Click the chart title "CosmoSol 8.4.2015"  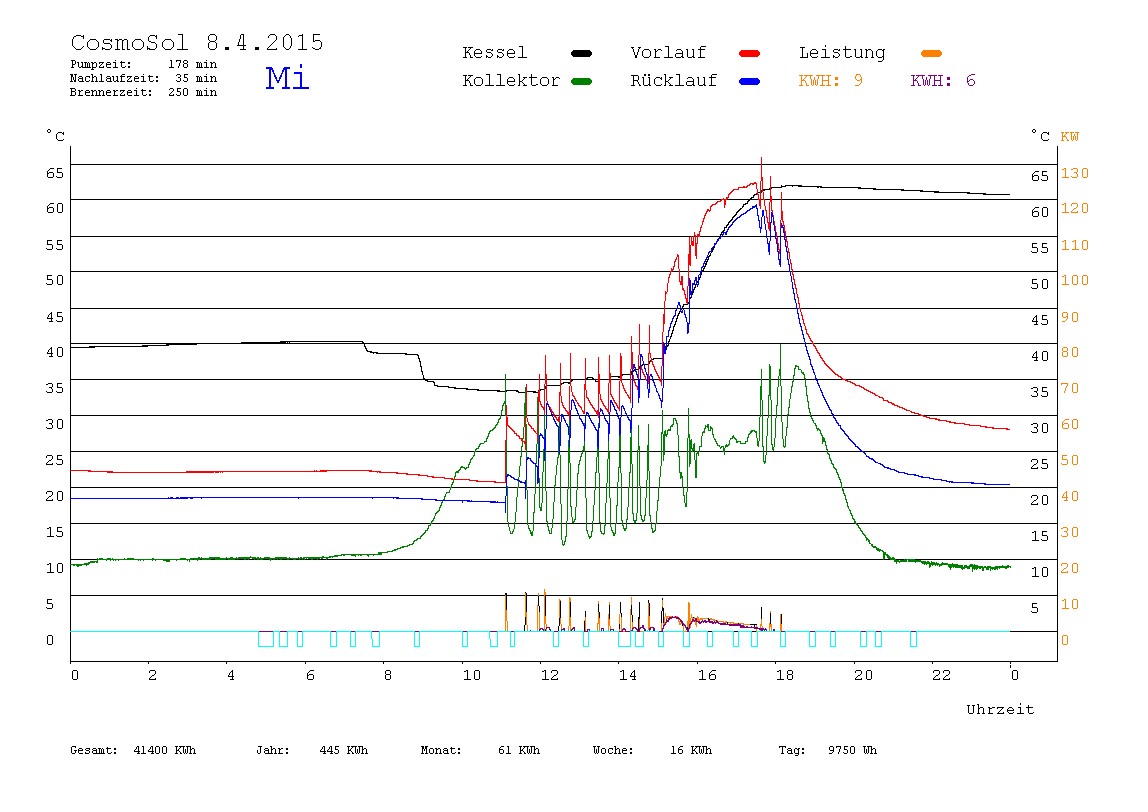coord(197,42)
